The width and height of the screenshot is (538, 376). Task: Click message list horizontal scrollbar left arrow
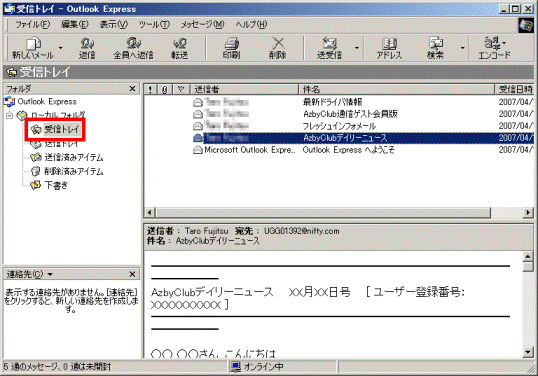coord(150,213)
